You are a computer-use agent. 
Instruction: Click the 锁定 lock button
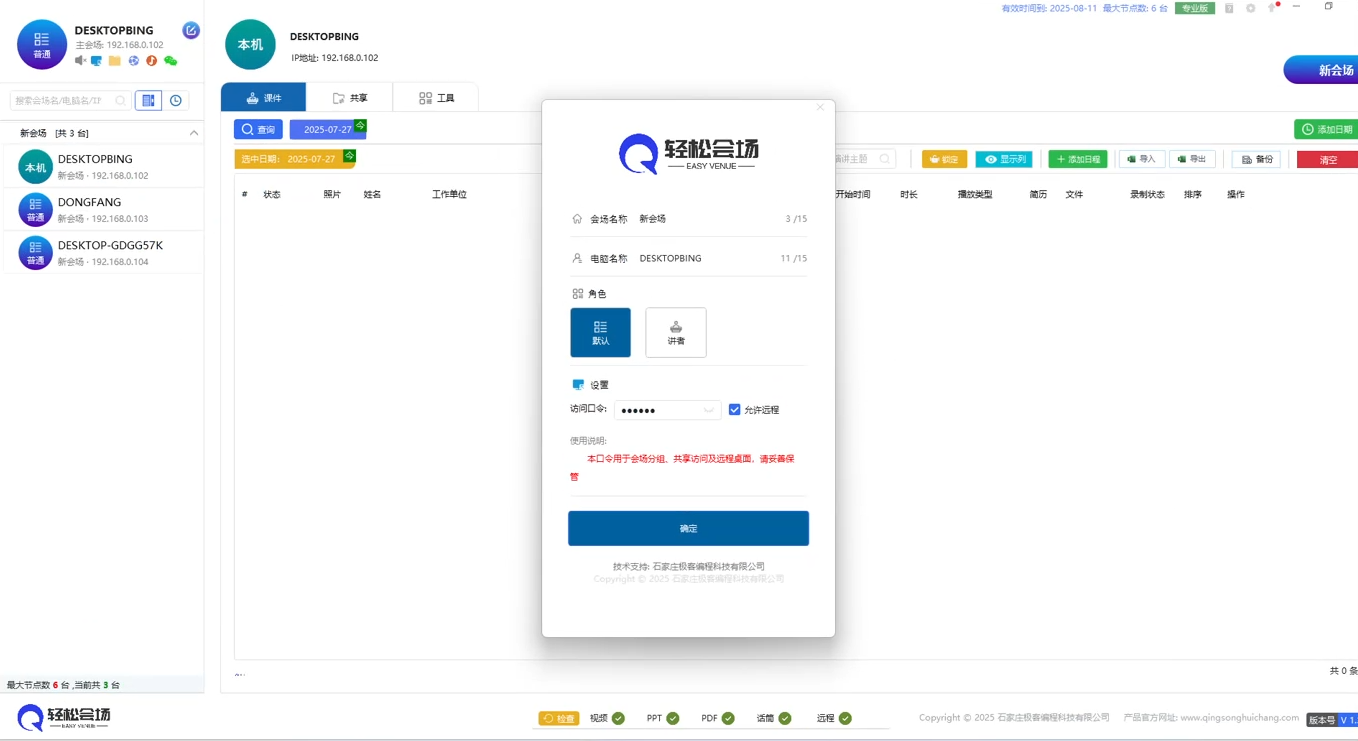pos(944,159)
